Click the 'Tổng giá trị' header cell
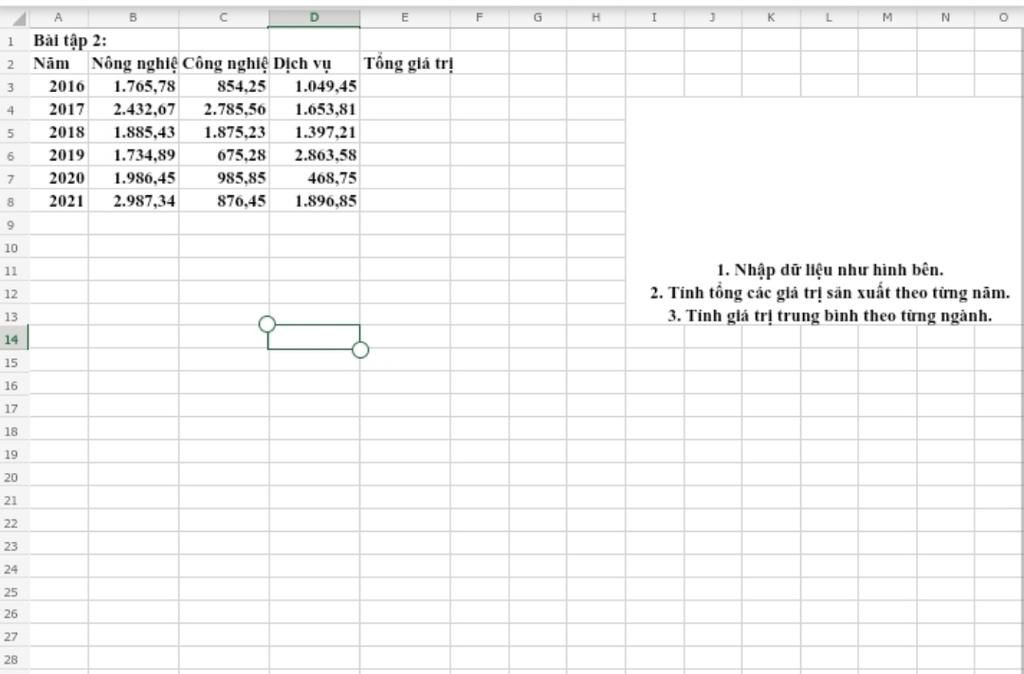1024x674 pixels. click(x=404, y=63)
